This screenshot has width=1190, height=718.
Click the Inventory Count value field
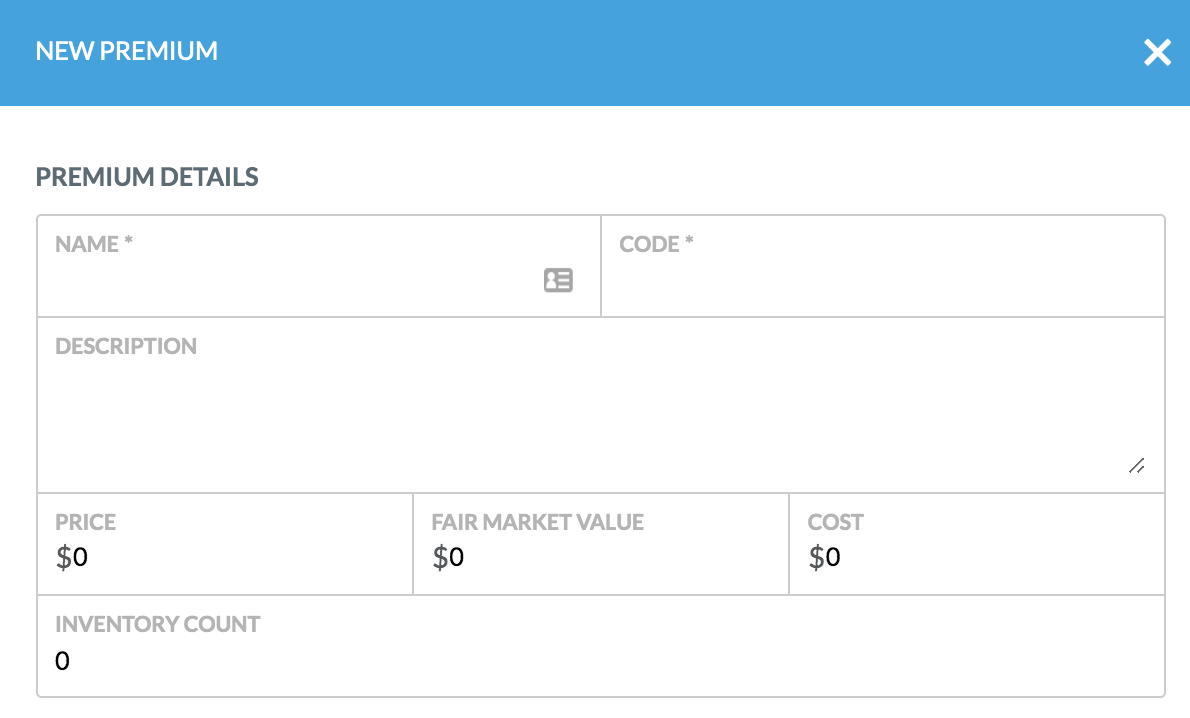(600, 661)
